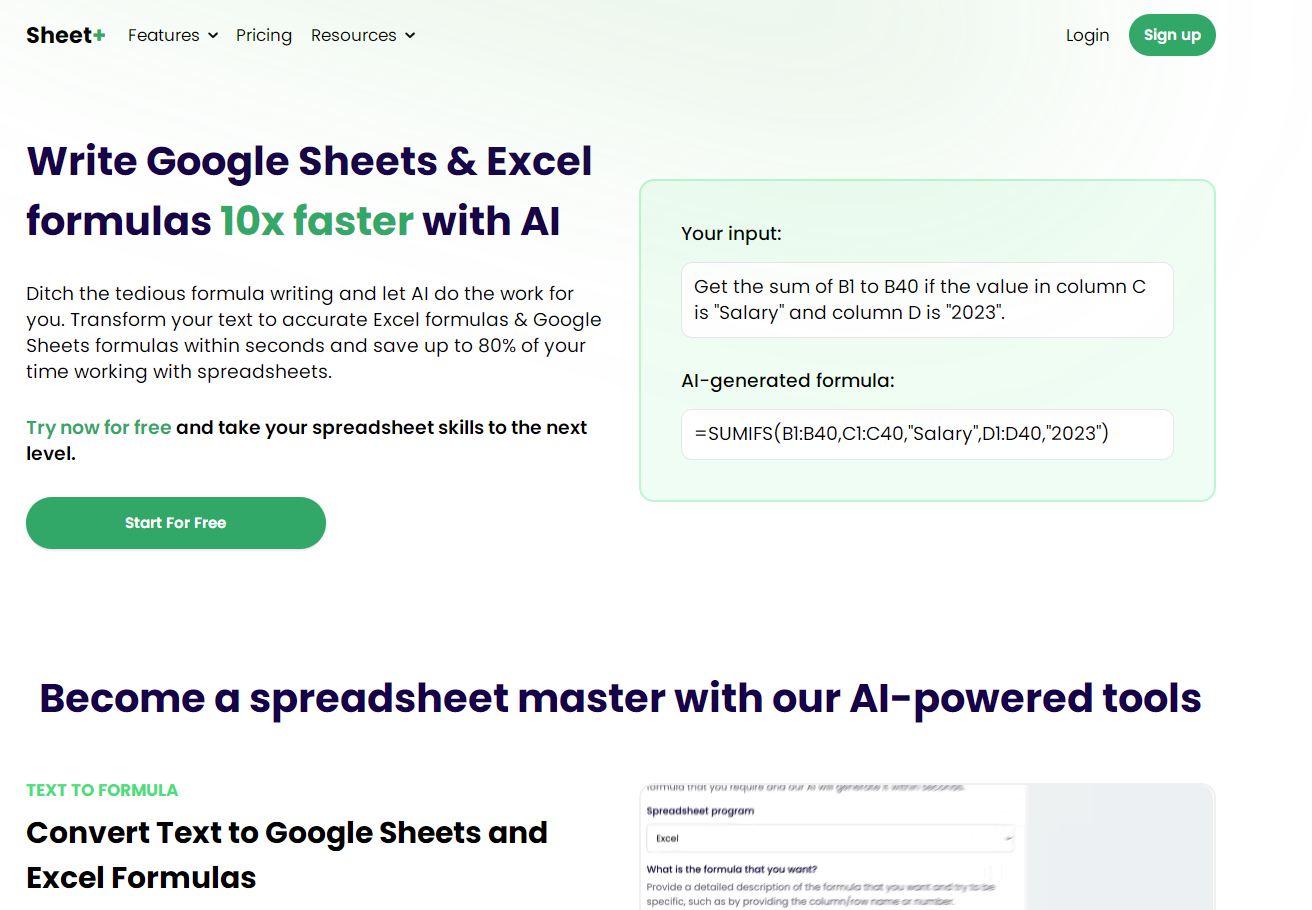The image size is (1312, 910).
Task: Open the Features dropdown menu
Action: point(173,35)
